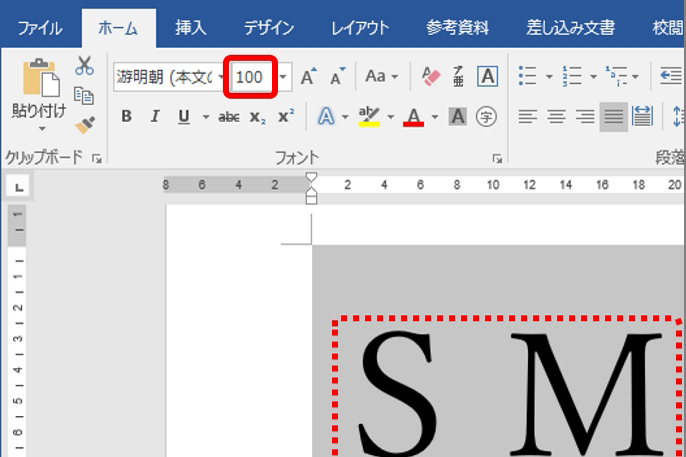Switch to the 差し込み文書 tab
This screenshot has width=686, height=457.
(x=570, y=28)
